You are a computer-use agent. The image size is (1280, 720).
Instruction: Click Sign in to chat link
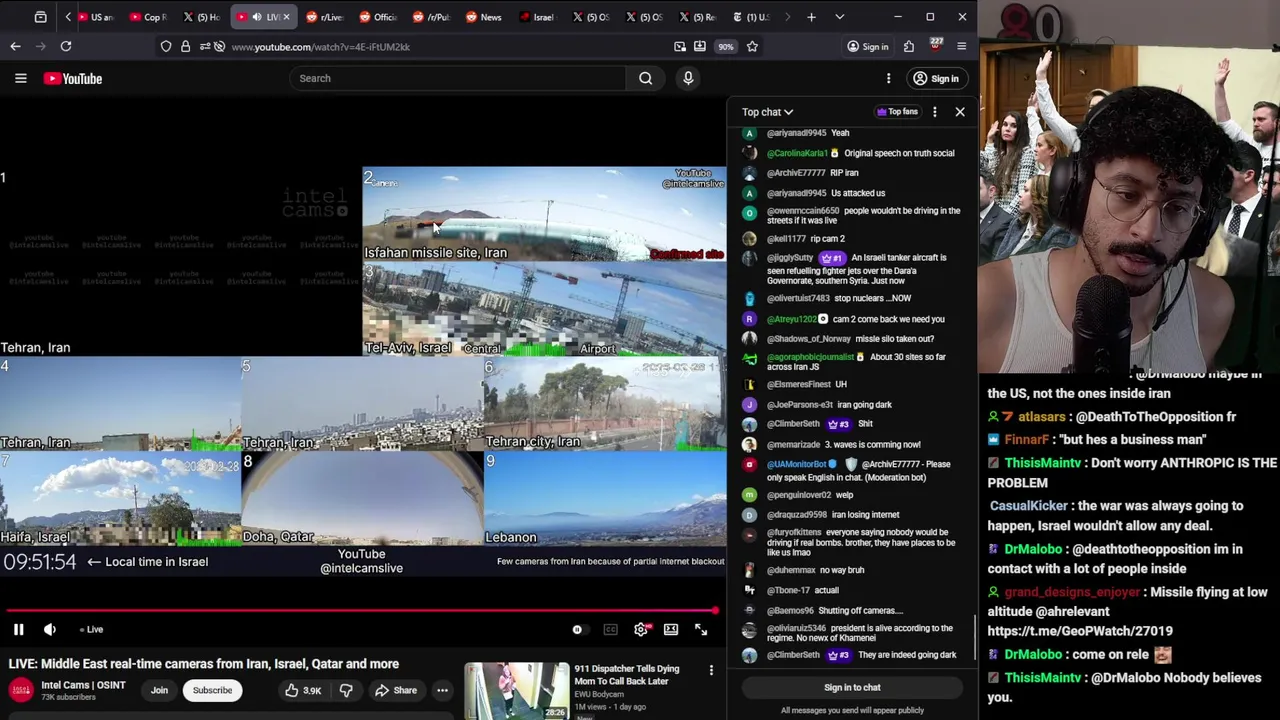pyautogui.click(x=852, y=687)
